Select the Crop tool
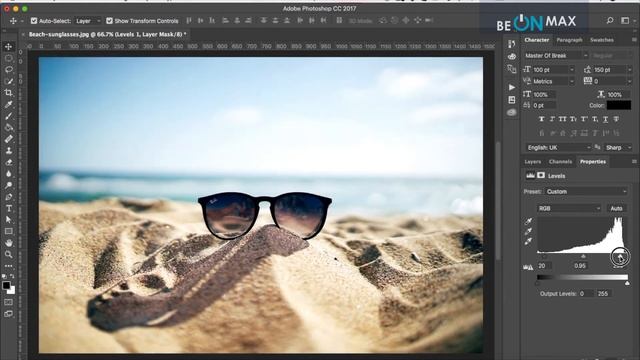This screenshot has height=360, width=640. (x=9, y=93)
